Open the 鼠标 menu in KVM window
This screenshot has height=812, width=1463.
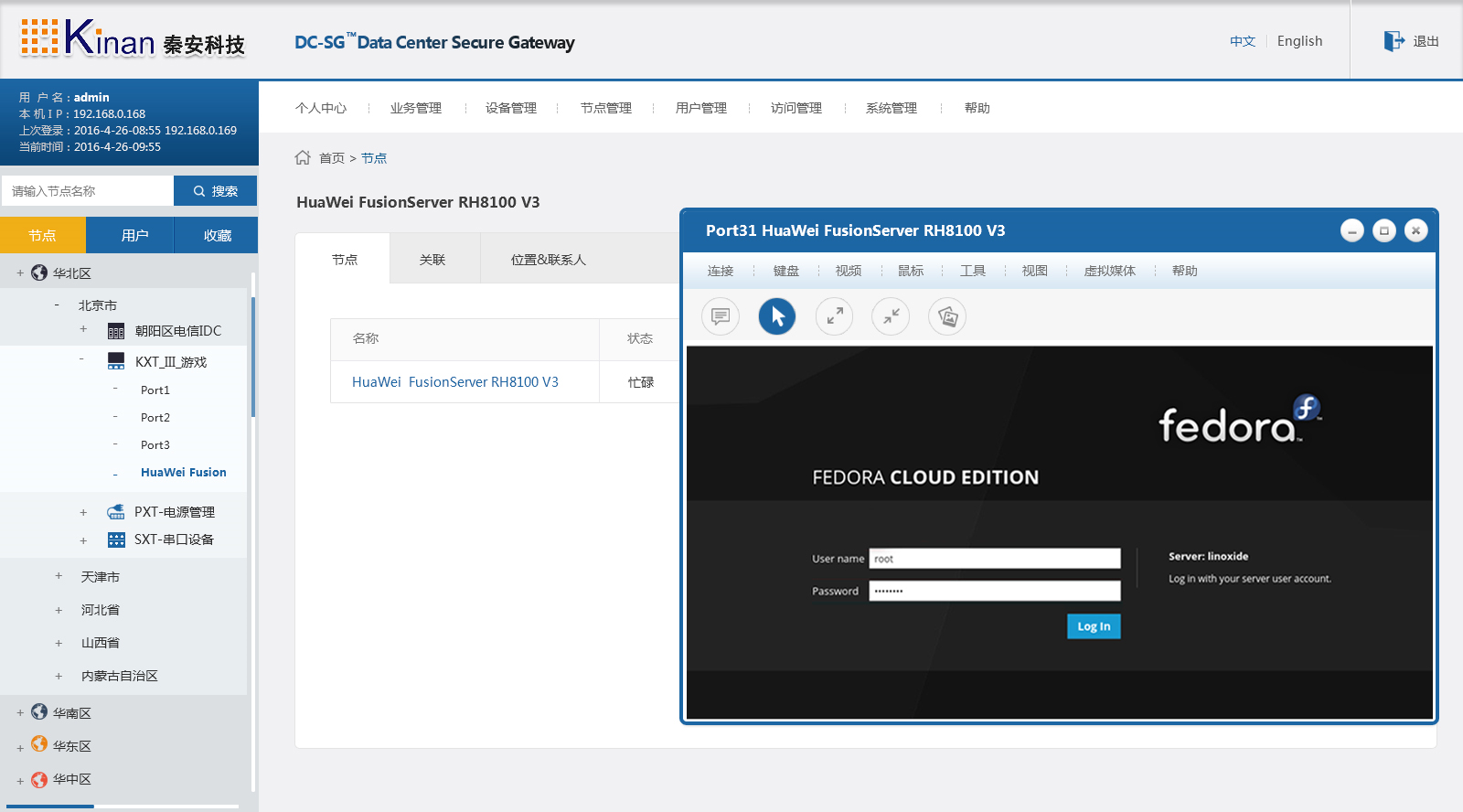(x=911, y=271)
